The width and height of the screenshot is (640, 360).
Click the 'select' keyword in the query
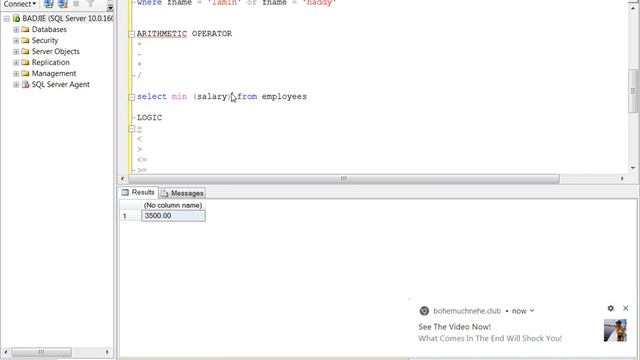pyautogui.click(x=151, y=97)
